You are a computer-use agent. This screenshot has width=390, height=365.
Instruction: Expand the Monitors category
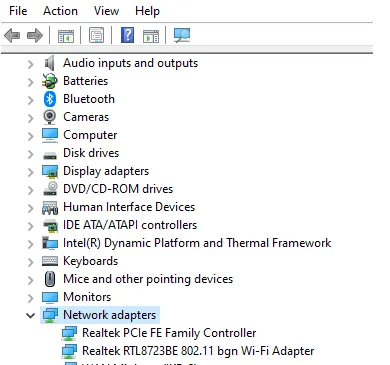(31, 298)
